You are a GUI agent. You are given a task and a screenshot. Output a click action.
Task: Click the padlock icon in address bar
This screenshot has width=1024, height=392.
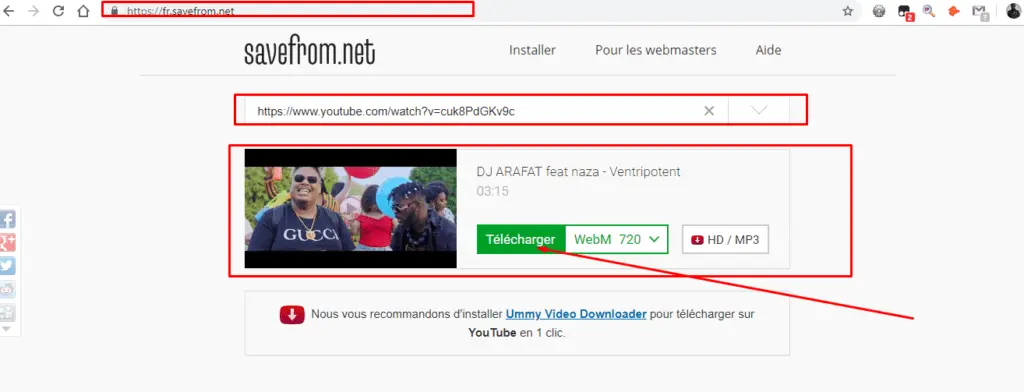115,11
